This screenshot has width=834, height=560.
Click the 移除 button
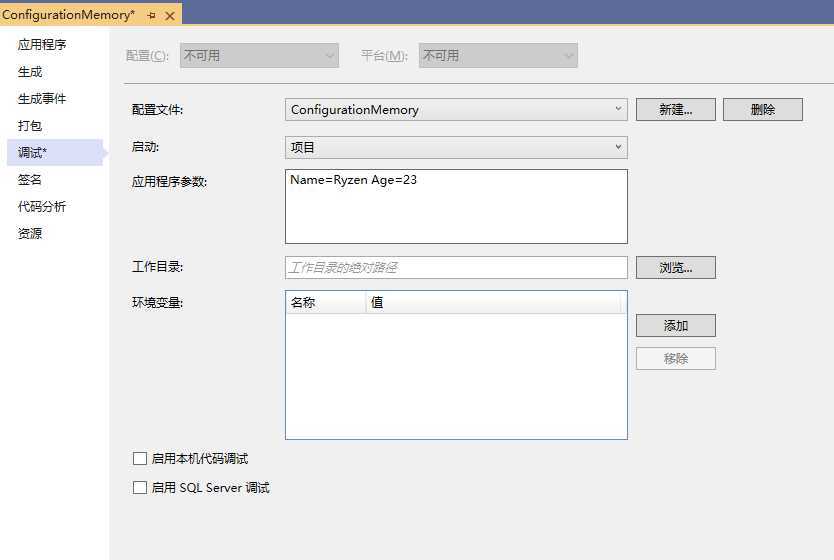[675, 358]
